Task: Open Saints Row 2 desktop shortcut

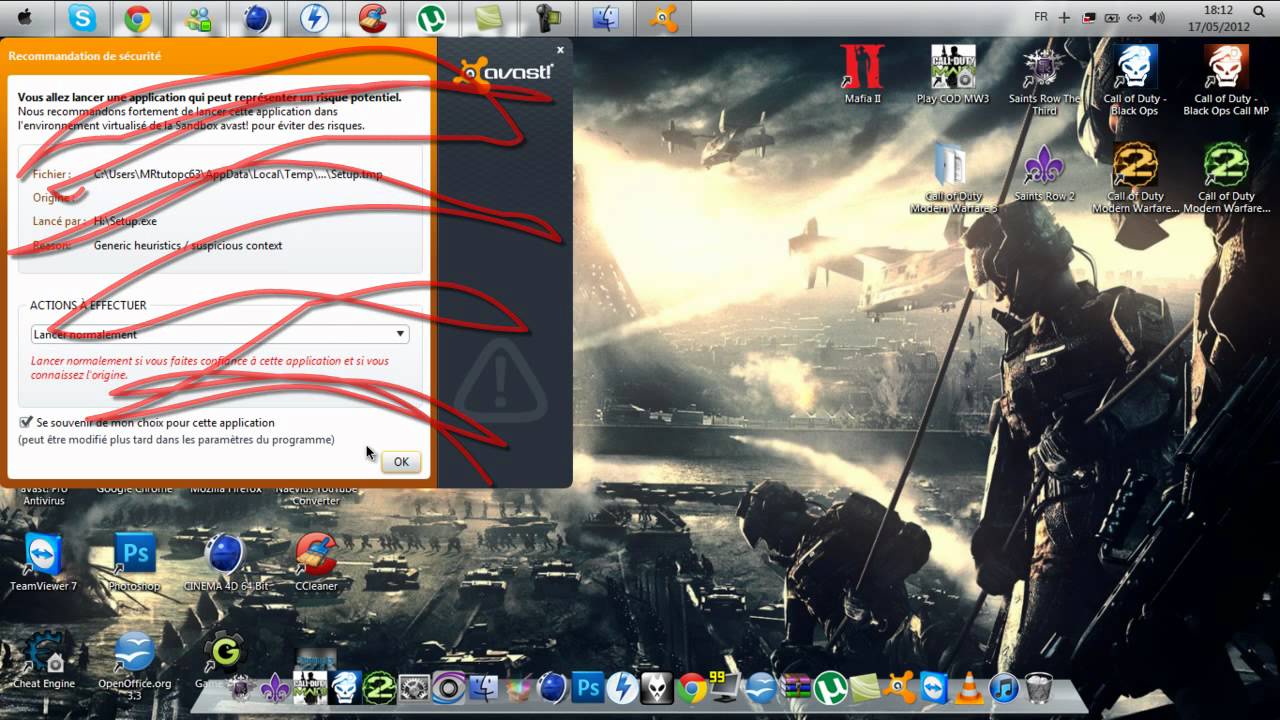Action: pyautogui.click(x=1044, y=172)
